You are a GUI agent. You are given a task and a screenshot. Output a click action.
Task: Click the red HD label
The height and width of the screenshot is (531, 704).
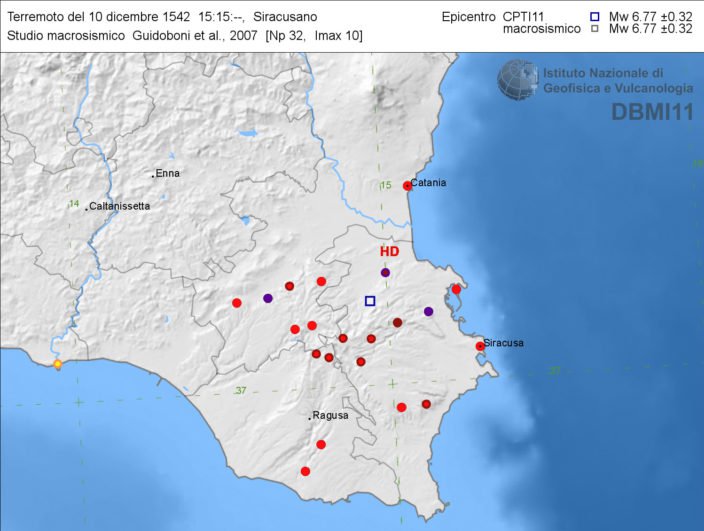[x=389, y=253]
